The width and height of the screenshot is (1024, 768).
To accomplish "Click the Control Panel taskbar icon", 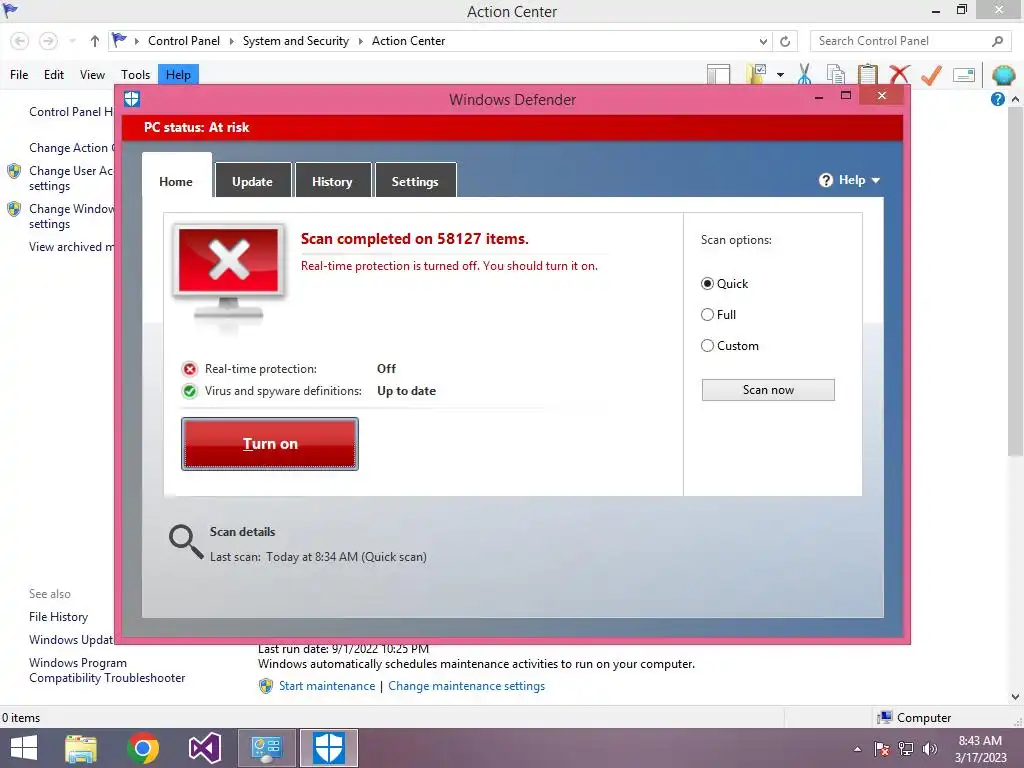I will 266,748.
